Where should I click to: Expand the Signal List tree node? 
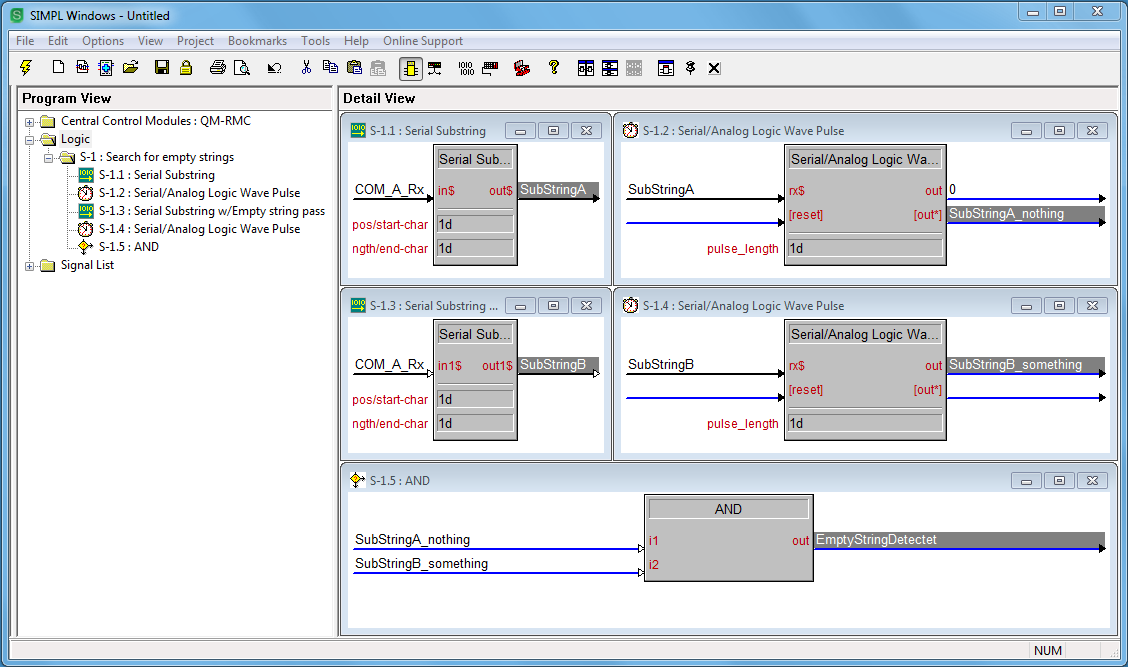click(x=30, y=266)
